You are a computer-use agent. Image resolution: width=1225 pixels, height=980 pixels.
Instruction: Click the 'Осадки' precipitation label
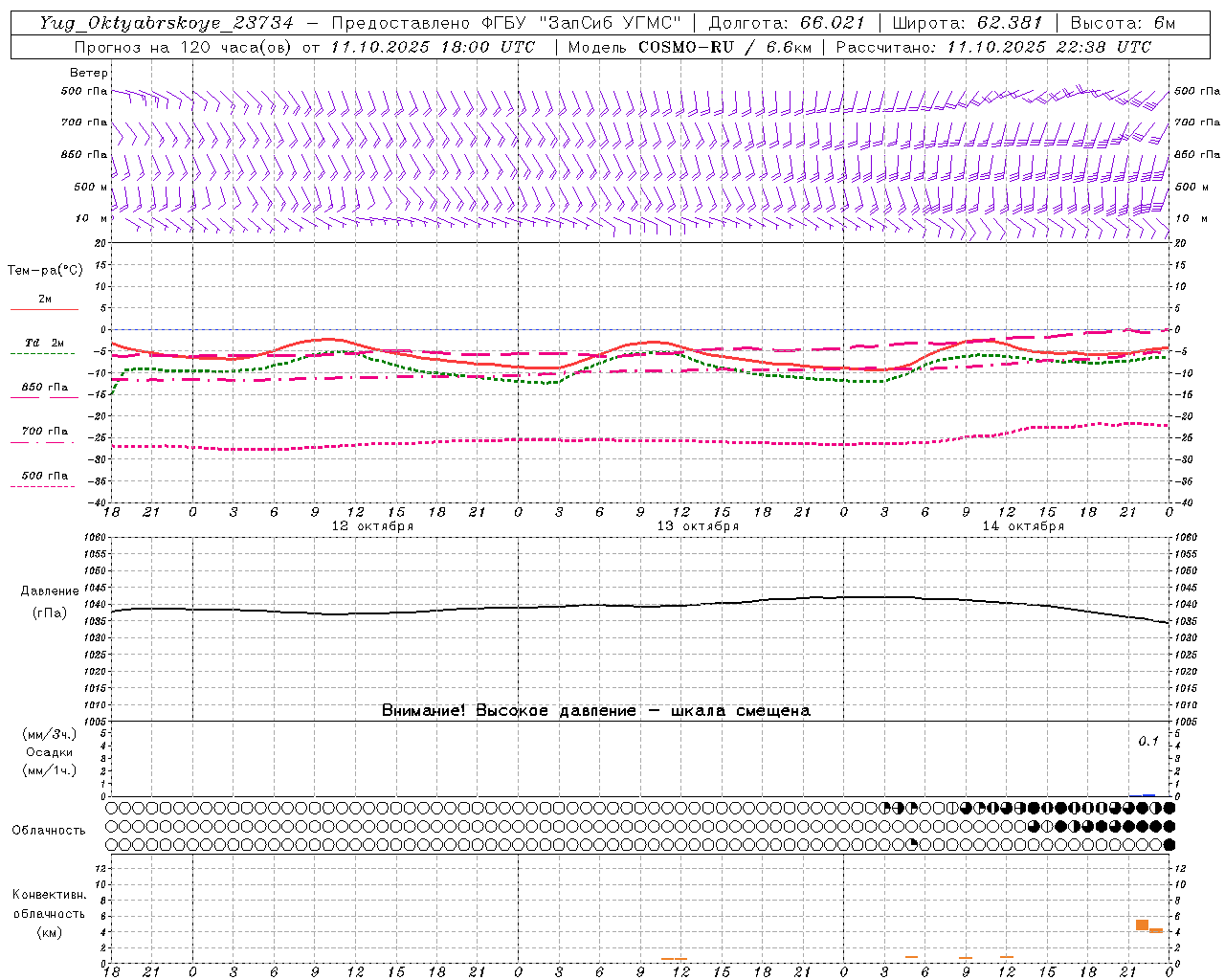(50, 752)
